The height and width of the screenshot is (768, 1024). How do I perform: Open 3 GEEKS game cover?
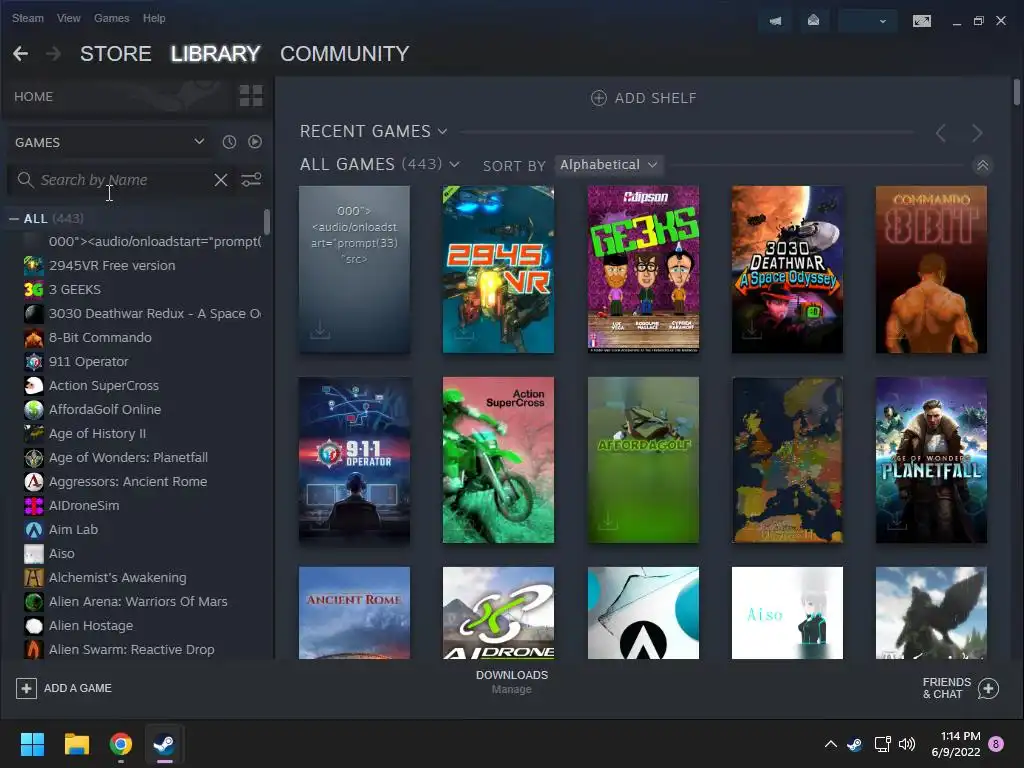point(643,269)
